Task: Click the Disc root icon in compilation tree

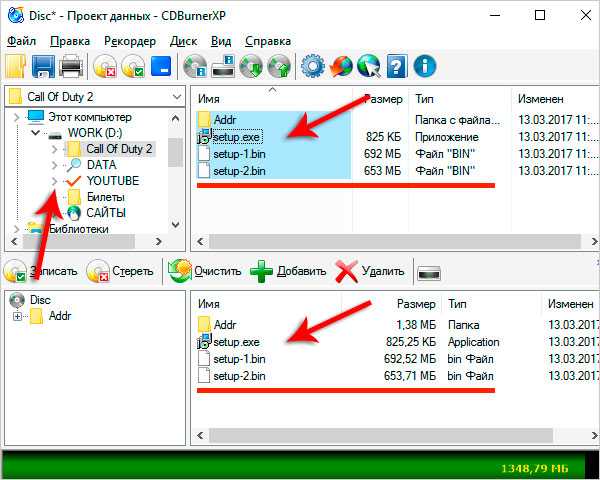Action: coord(16,300)
